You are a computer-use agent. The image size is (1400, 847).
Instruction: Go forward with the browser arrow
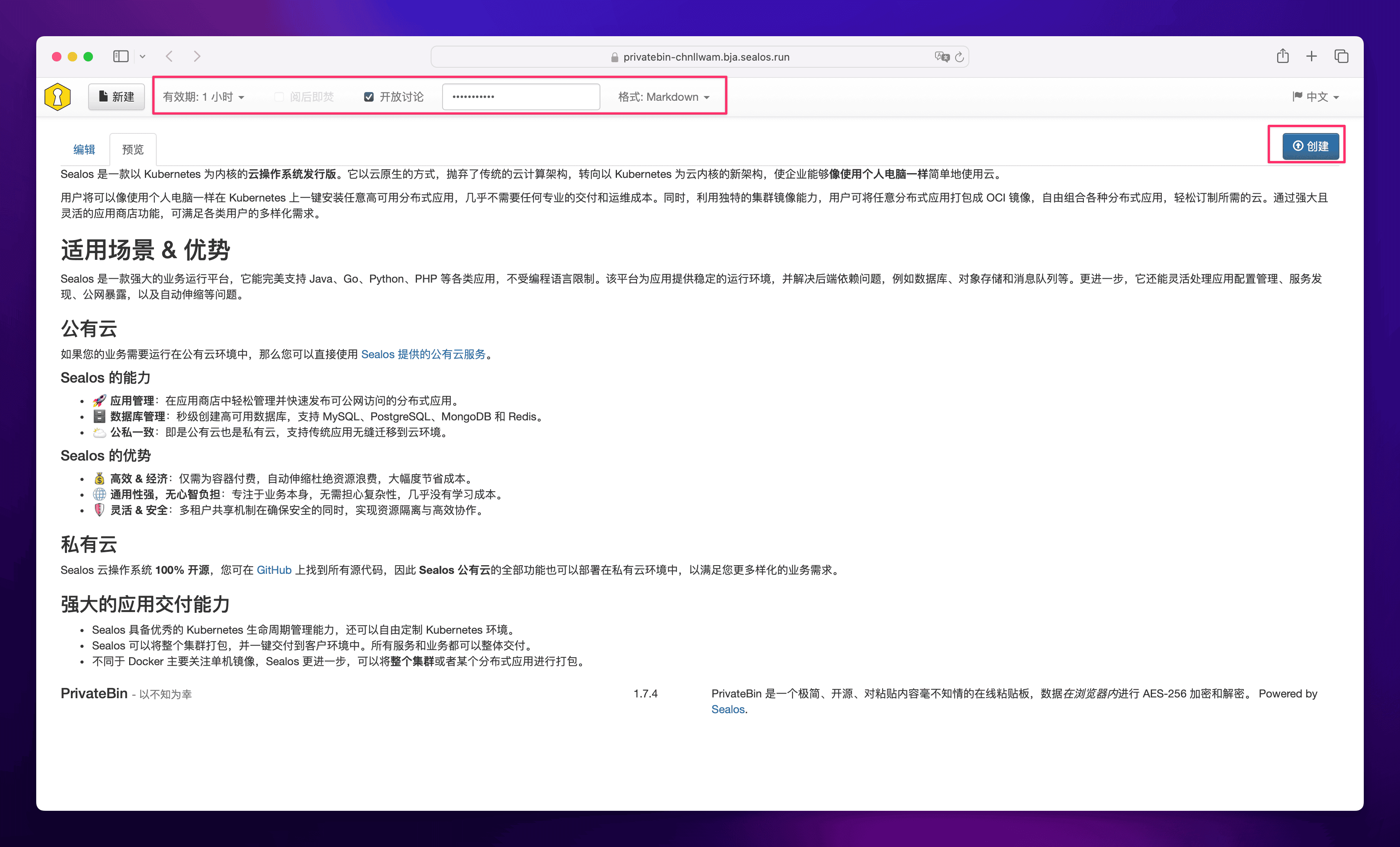[x=196, y=56]
